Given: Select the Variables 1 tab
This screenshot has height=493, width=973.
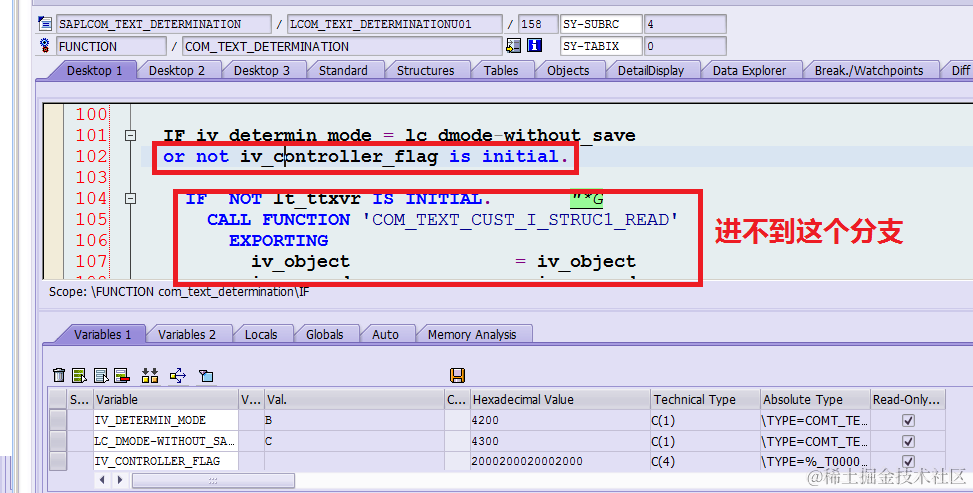Looking at the screenshot, I should (102, 334).
